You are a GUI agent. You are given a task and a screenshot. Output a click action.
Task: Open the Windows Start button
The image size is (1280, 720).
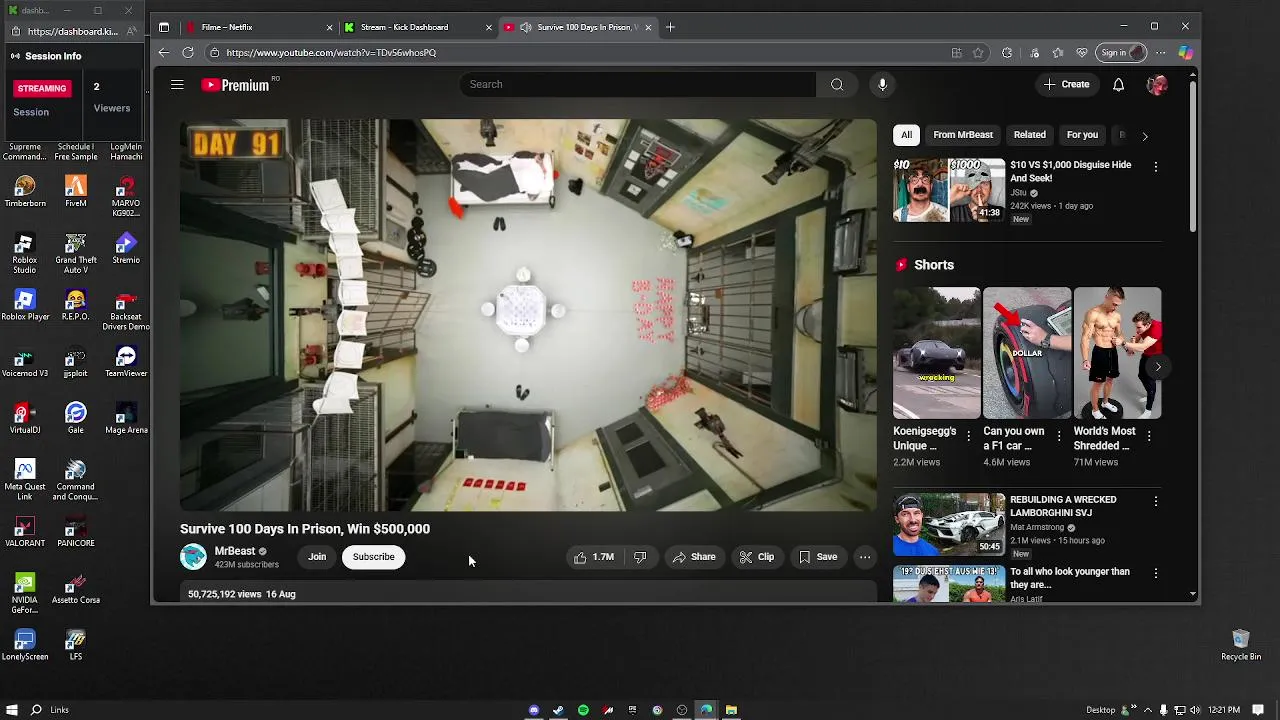12,710
